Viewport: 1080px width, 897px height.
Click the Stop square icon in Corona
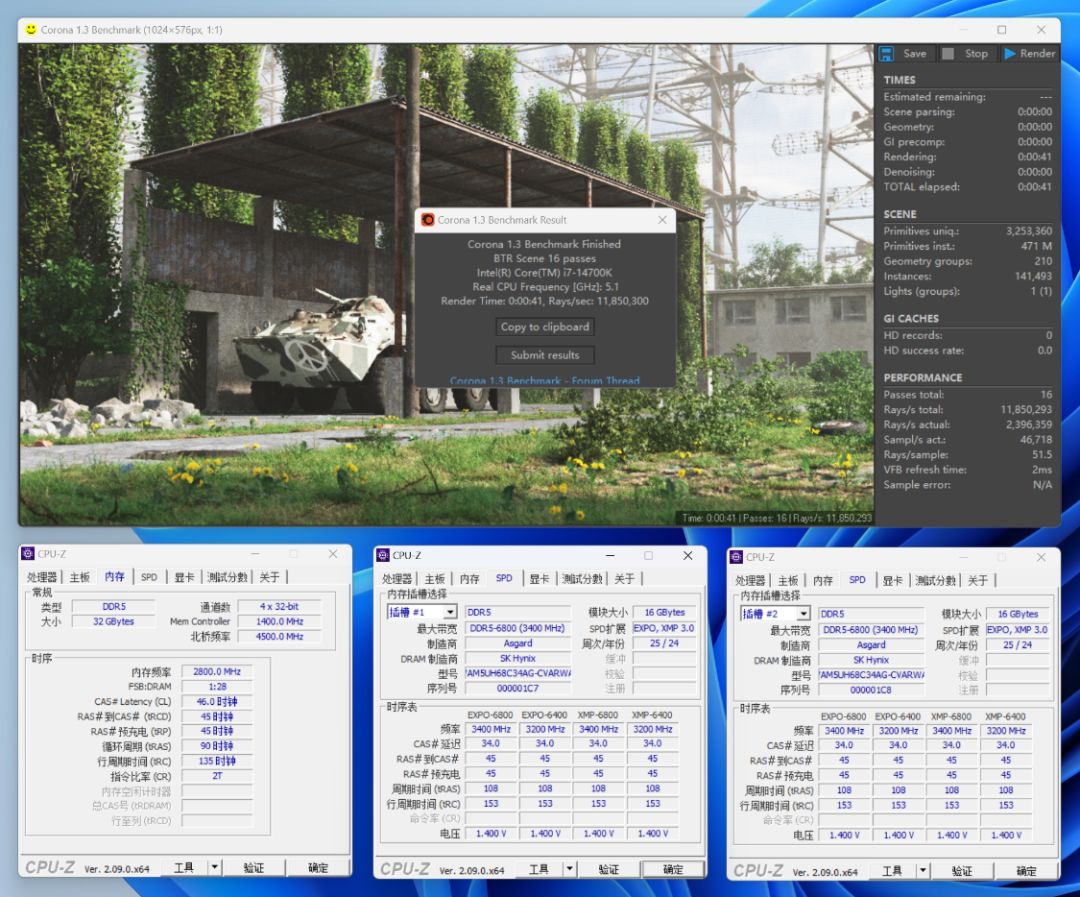click(x=948, y=54)
